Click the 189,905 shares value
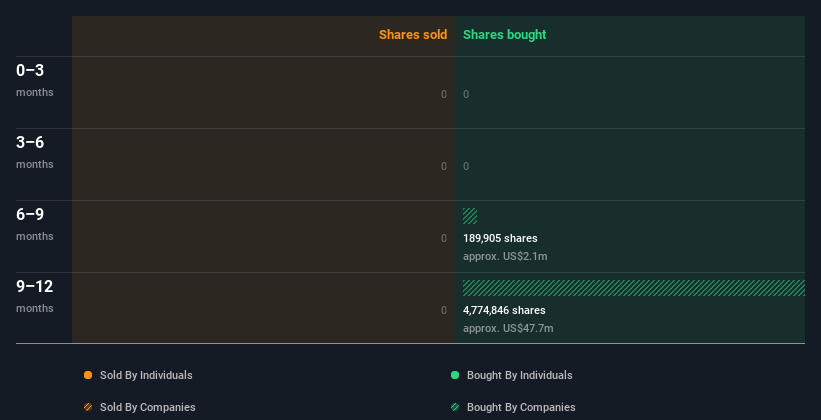The image size is (821, 420). tap(500, 238)
